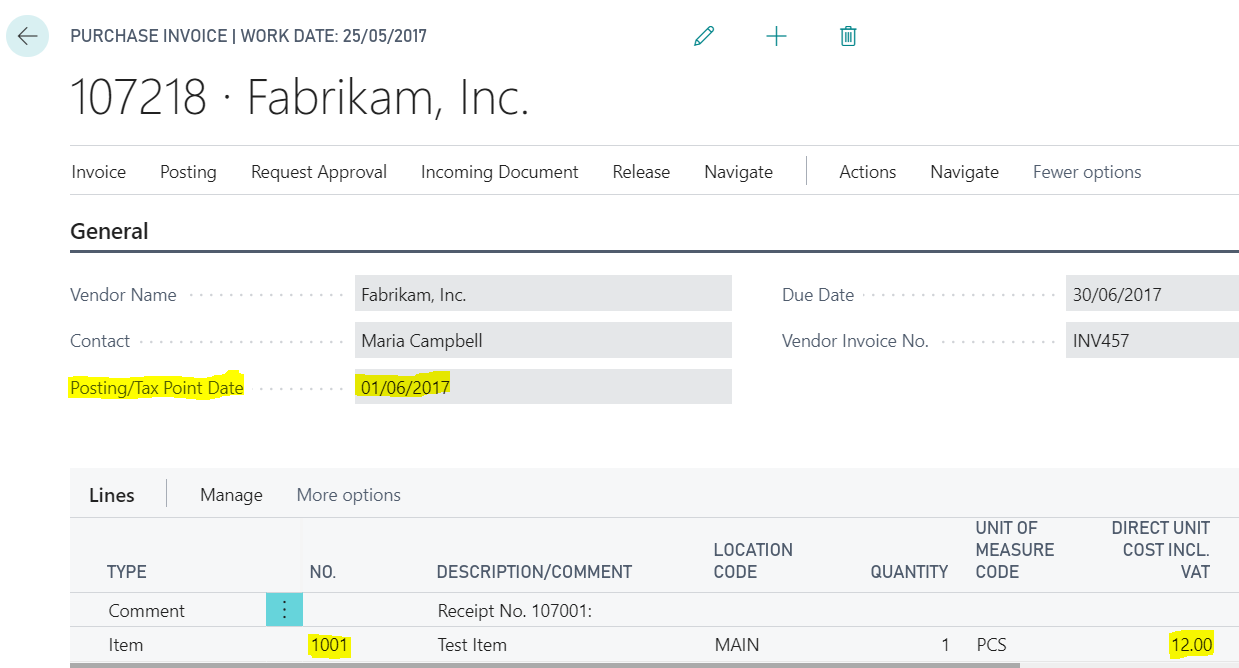Open the Request Approval menu
Viewport: 1239px width, 668px height.
(x=318, y=172)
